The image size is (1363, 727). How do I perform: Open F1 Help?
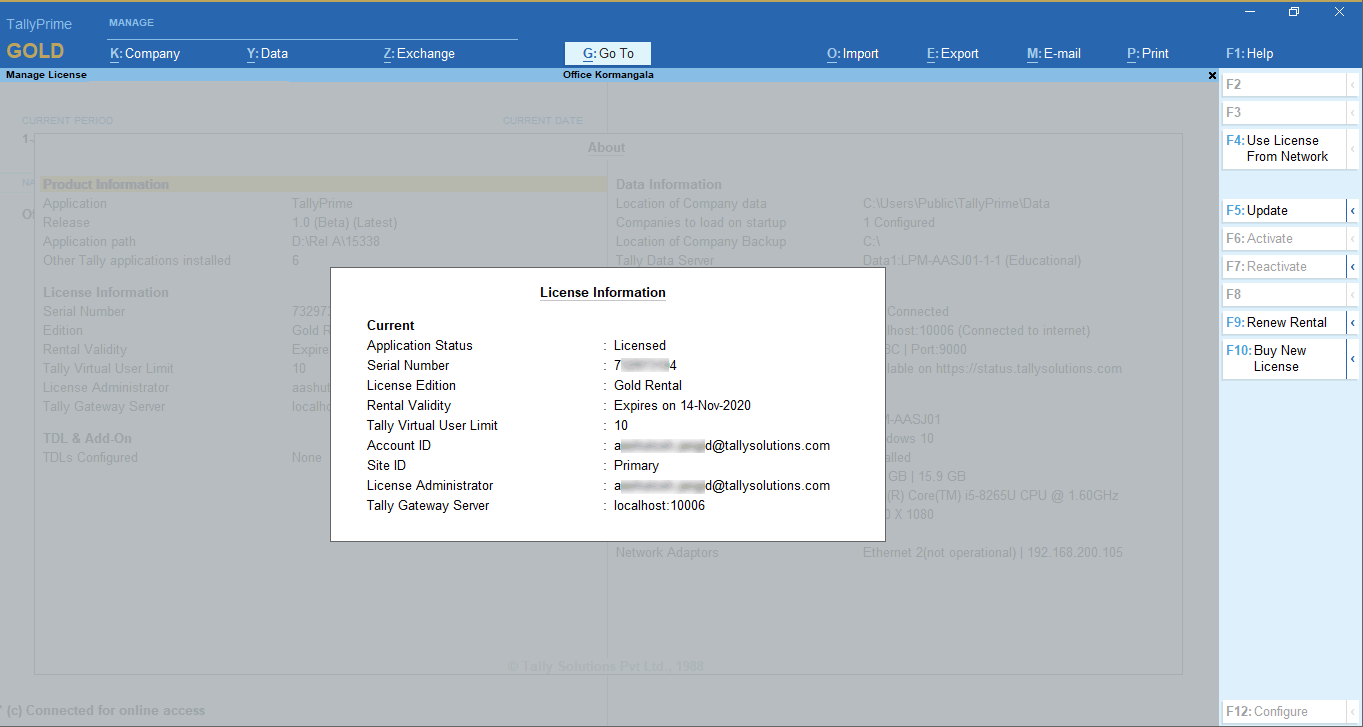(x=1249, y=54)
